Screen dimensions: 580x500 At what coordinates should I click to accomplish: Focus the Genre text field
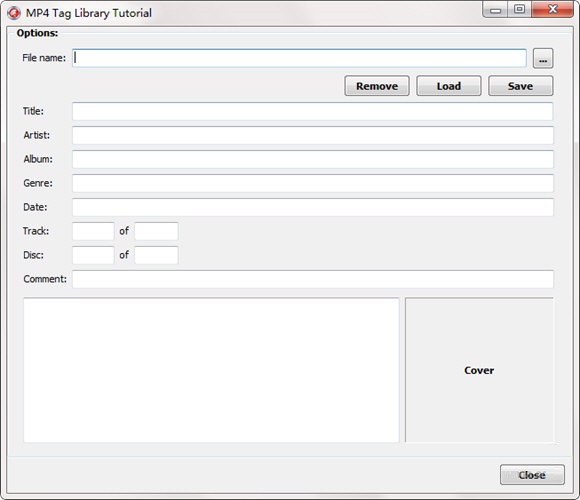click(x=313, y=183)
